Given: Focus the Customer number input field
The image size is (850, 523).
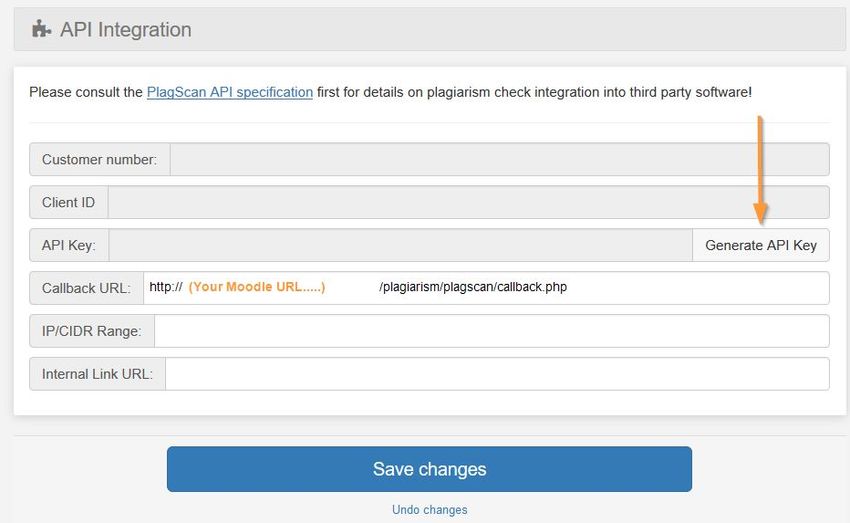Looking at the screenshot, I should 499,159.
